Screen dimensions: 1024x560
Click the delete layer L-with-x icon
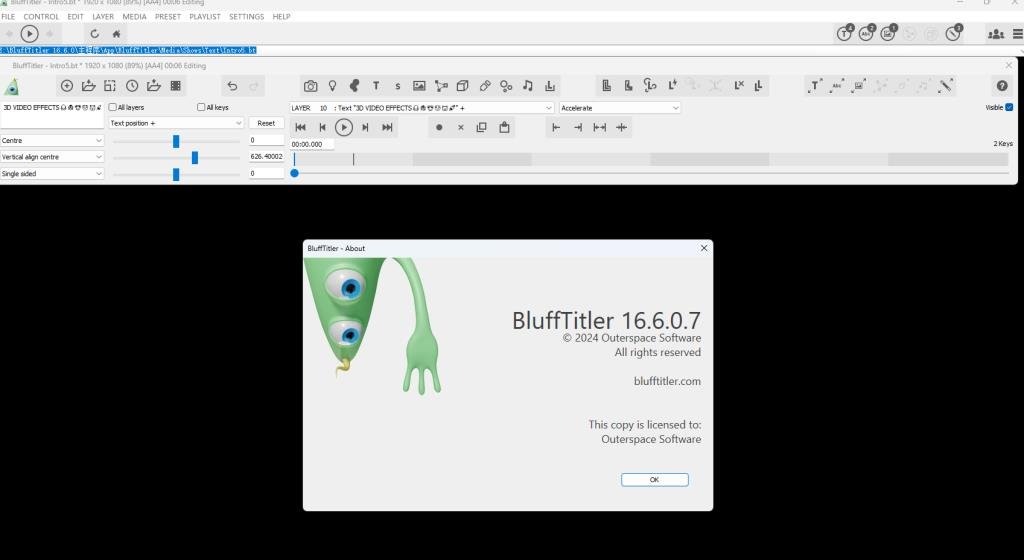pos(739,86)
